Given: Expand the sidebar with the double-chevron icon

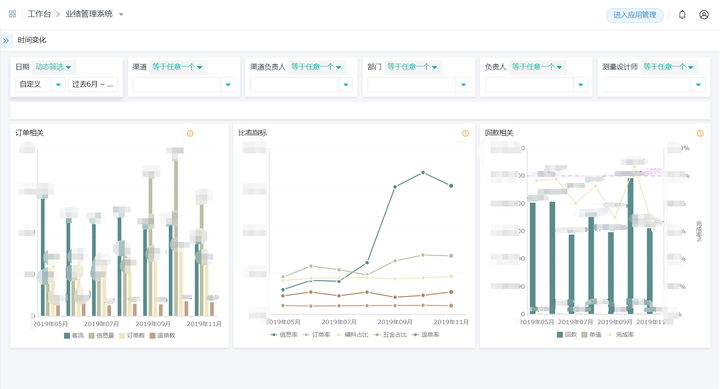Looking at the screenshot, I should click(6, 40).
